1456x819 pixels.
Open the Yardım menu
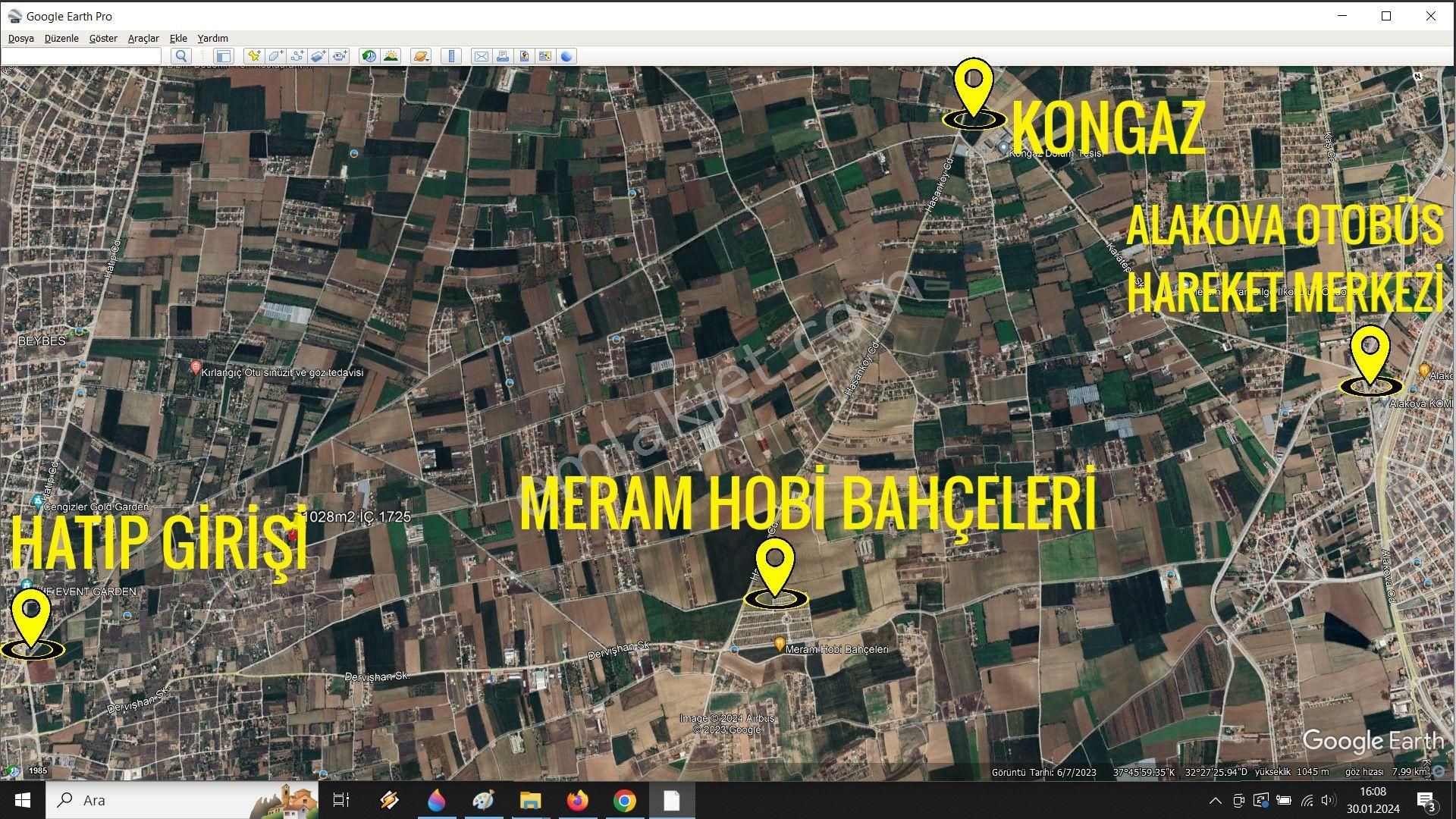pyautogui.click(x=213, y=38)
